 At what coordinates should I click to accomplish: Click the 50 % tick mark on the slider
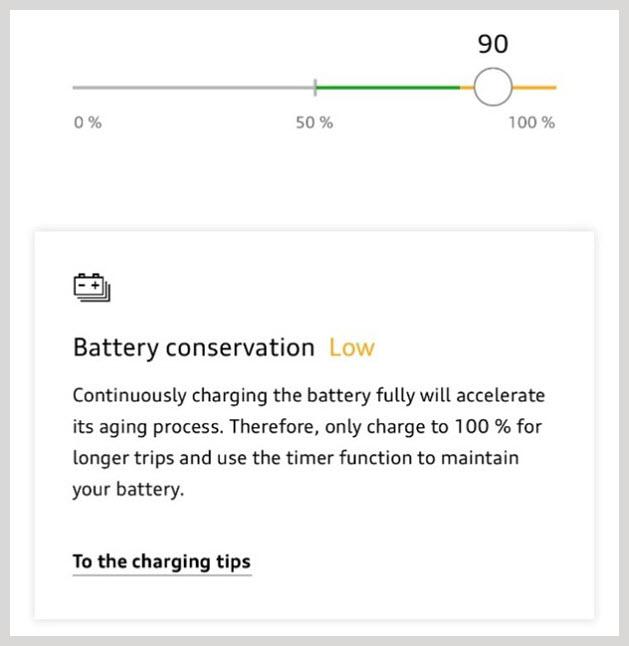click(x=315, y=88)
